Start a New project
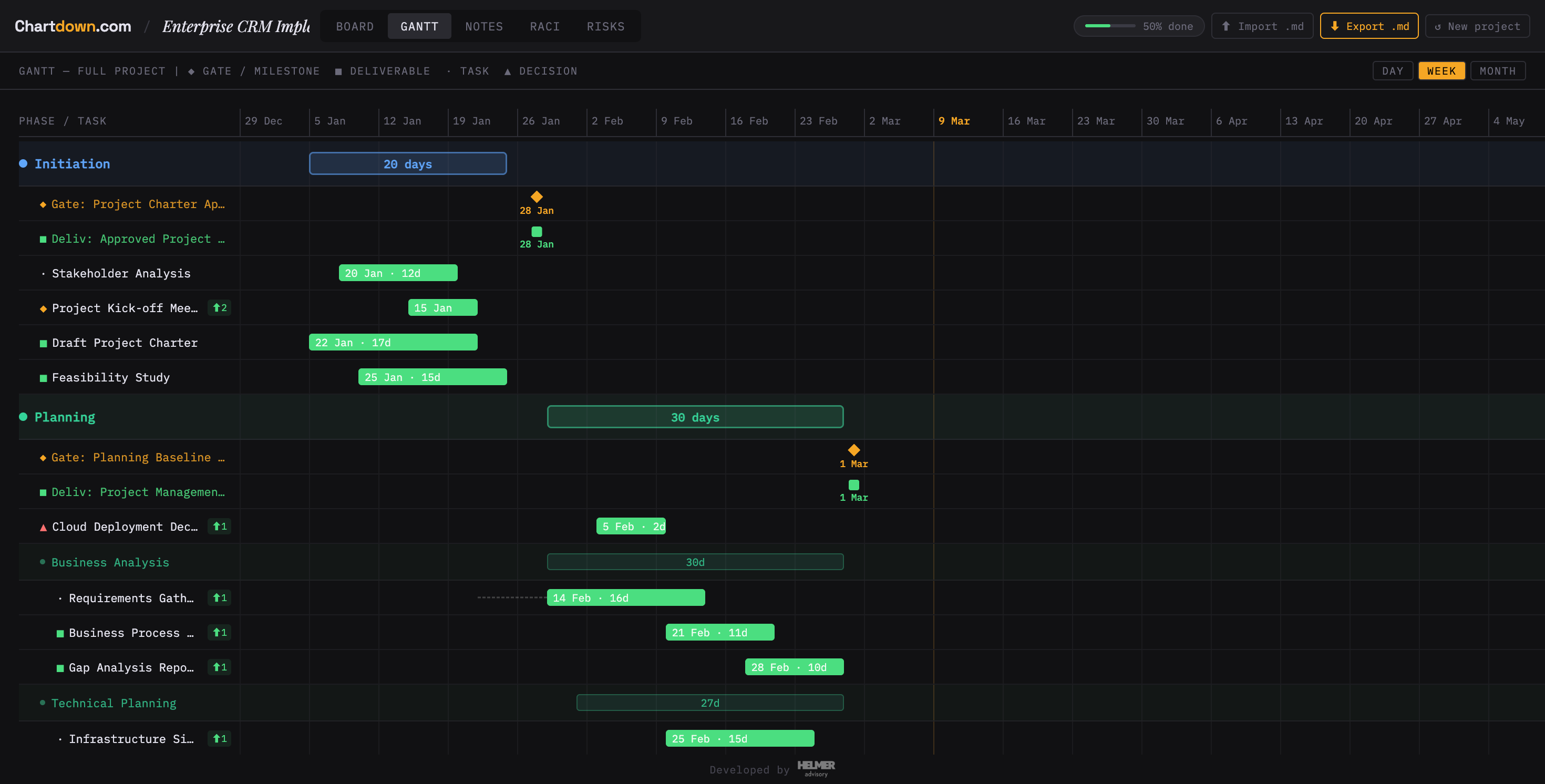 tap(1476, 26)
